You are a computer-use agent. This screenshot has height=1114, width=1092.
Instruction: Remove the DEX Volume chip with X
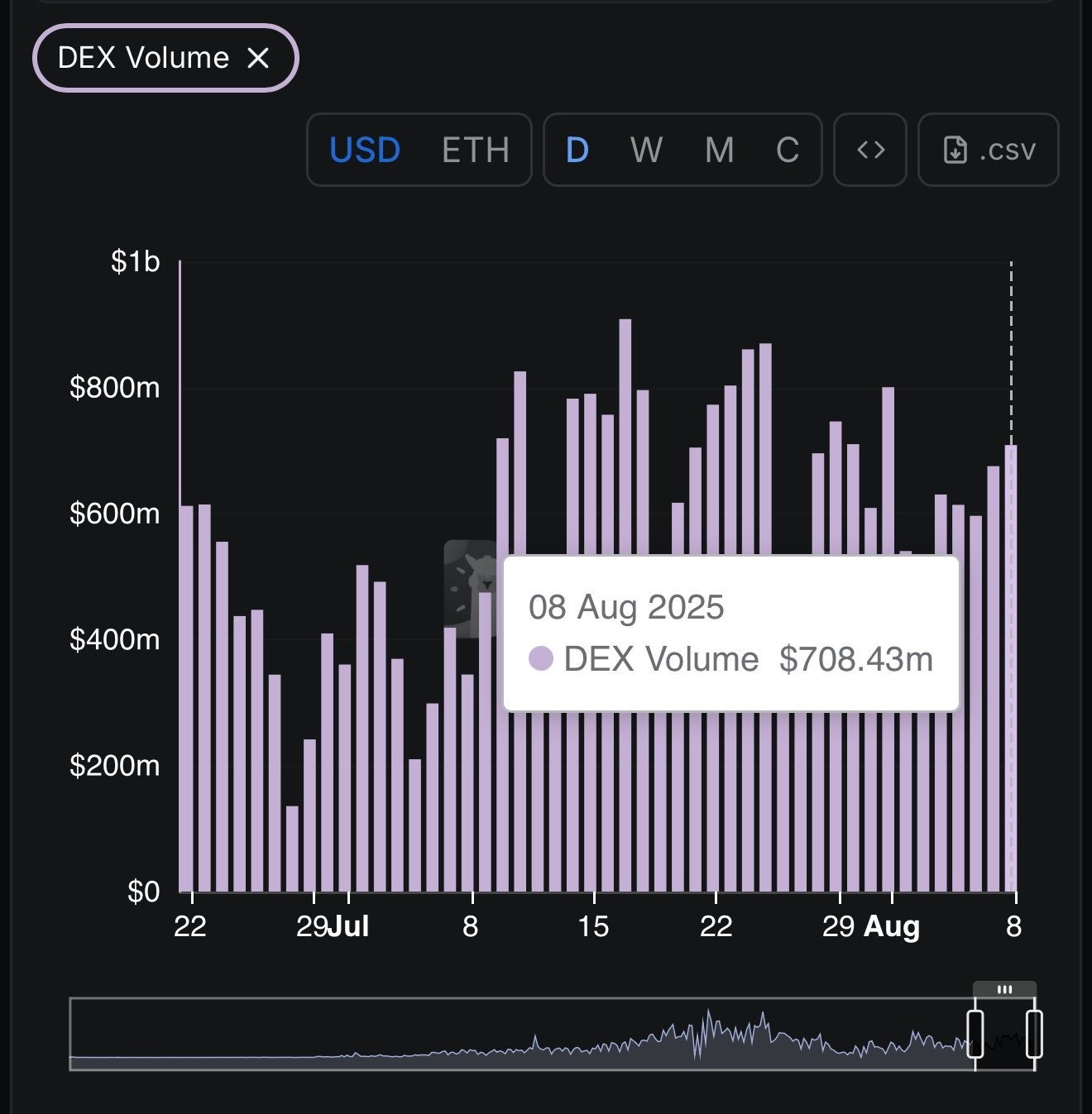258,58
